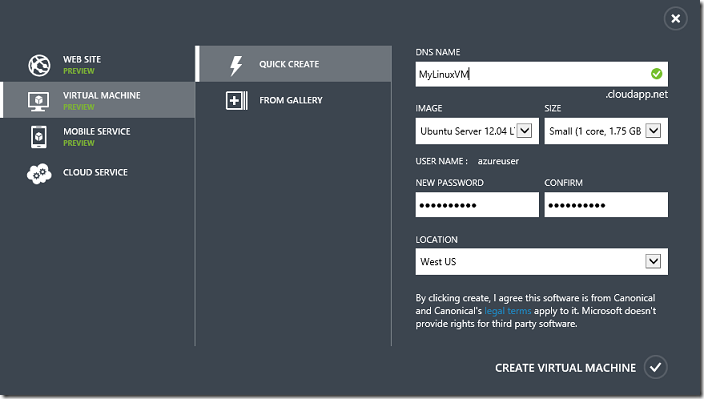Open Canonical's legal terms link

tap(507, 311)
